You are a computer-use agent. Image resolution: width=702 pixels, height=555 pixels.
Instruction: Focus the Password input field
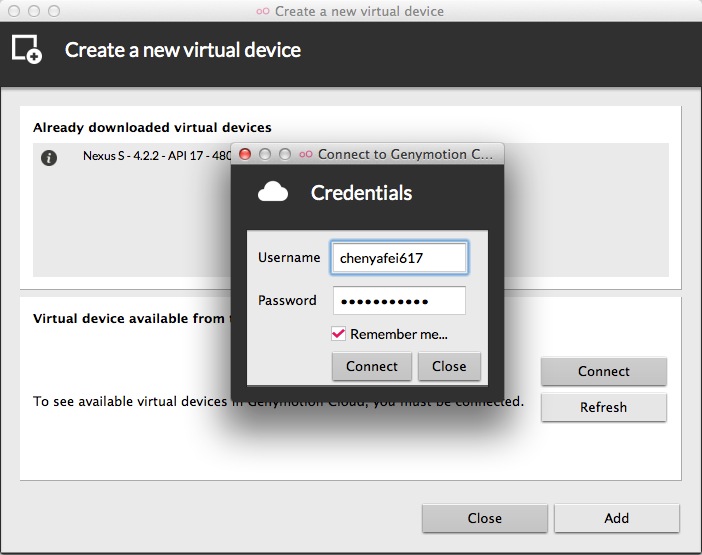point(399,300)
